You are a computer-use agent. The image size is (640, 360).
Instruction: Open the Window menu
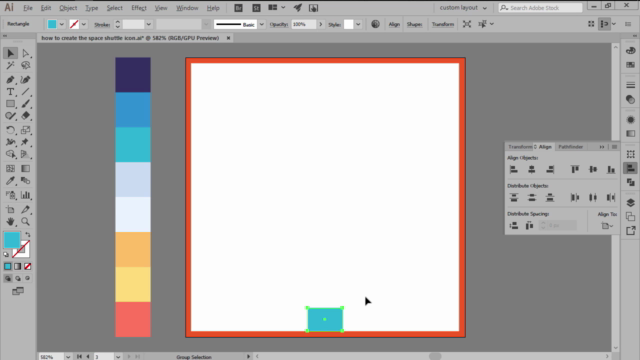tap(187, 8)
